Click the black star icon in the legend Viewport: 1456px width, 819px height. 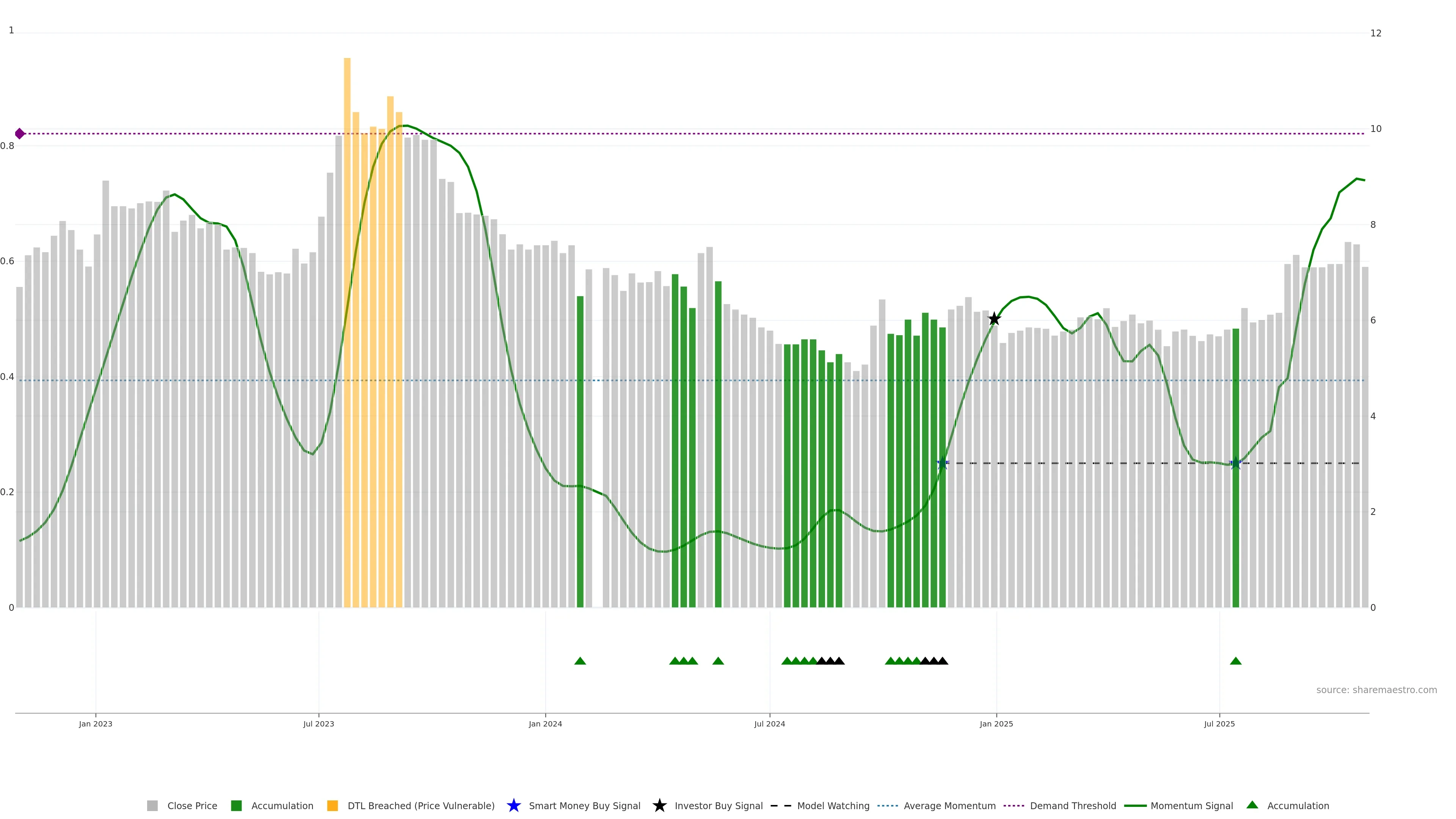pyautogui.click(x=659, y=805)
